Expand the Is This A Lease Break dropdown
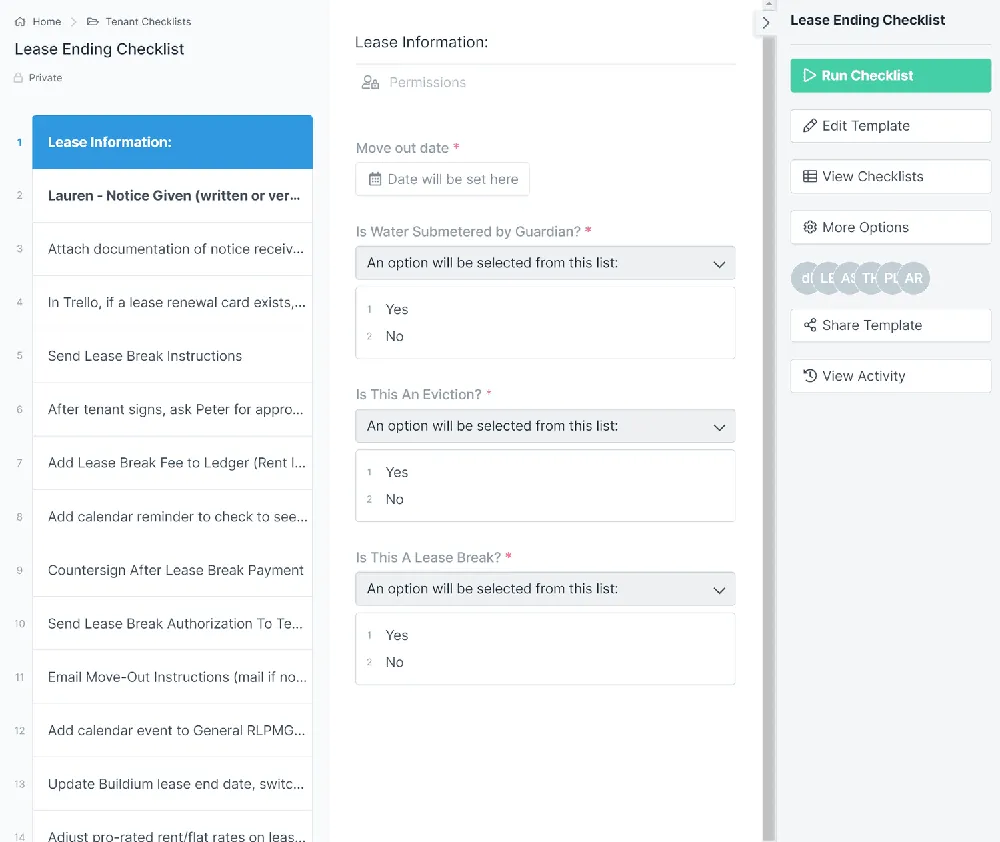Viewport: 1000px width, 842px height. point(545,589)
